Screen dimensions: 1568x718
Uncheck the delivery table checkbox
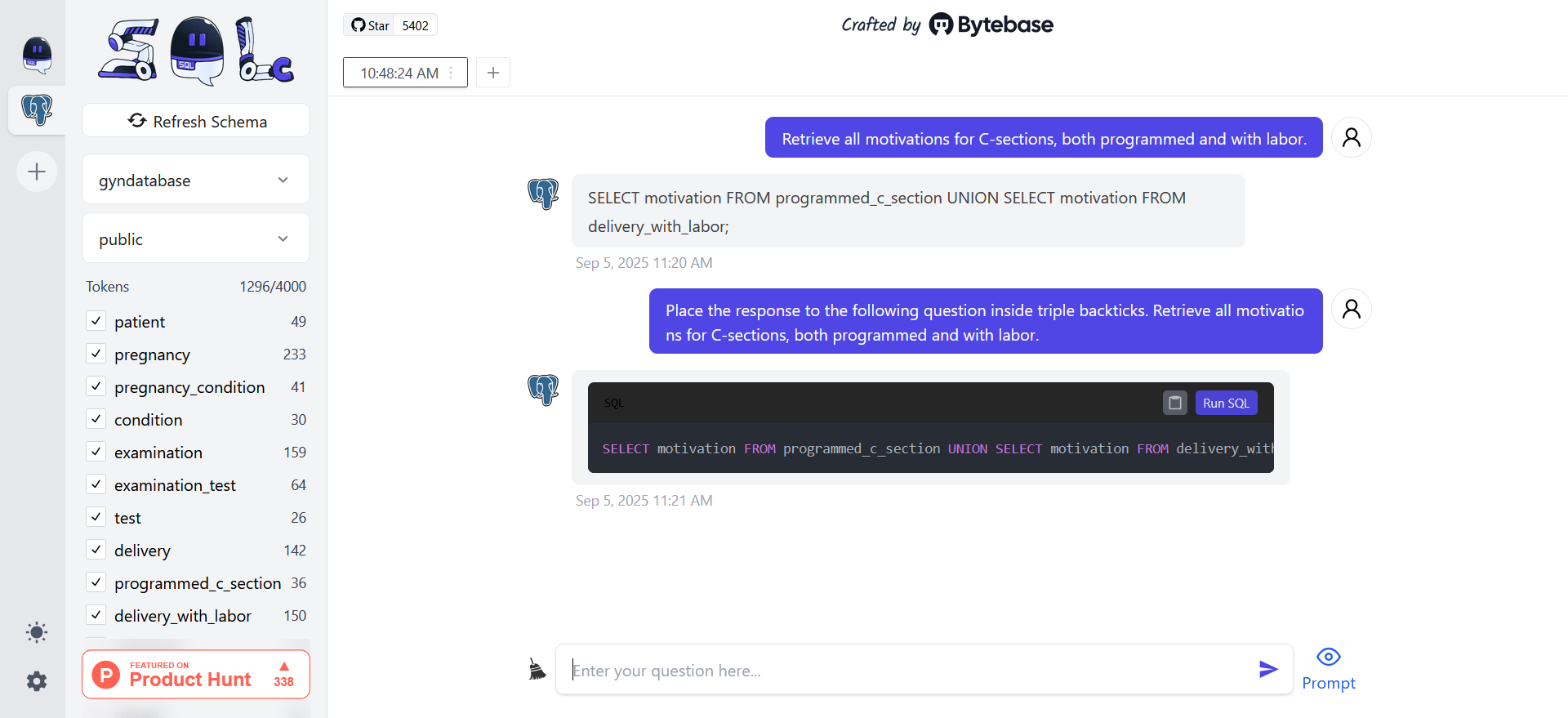click(x=96, y=550)
